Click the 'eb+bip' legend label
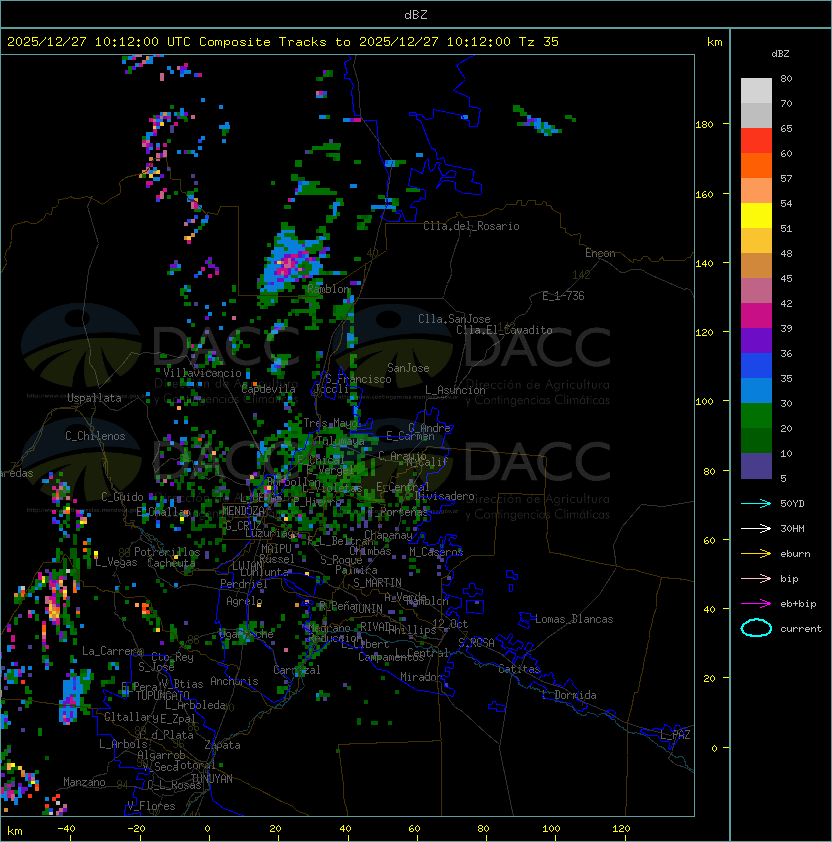This screenshot has width=832, height=842. pyautogui.click(x=798, y=604)
